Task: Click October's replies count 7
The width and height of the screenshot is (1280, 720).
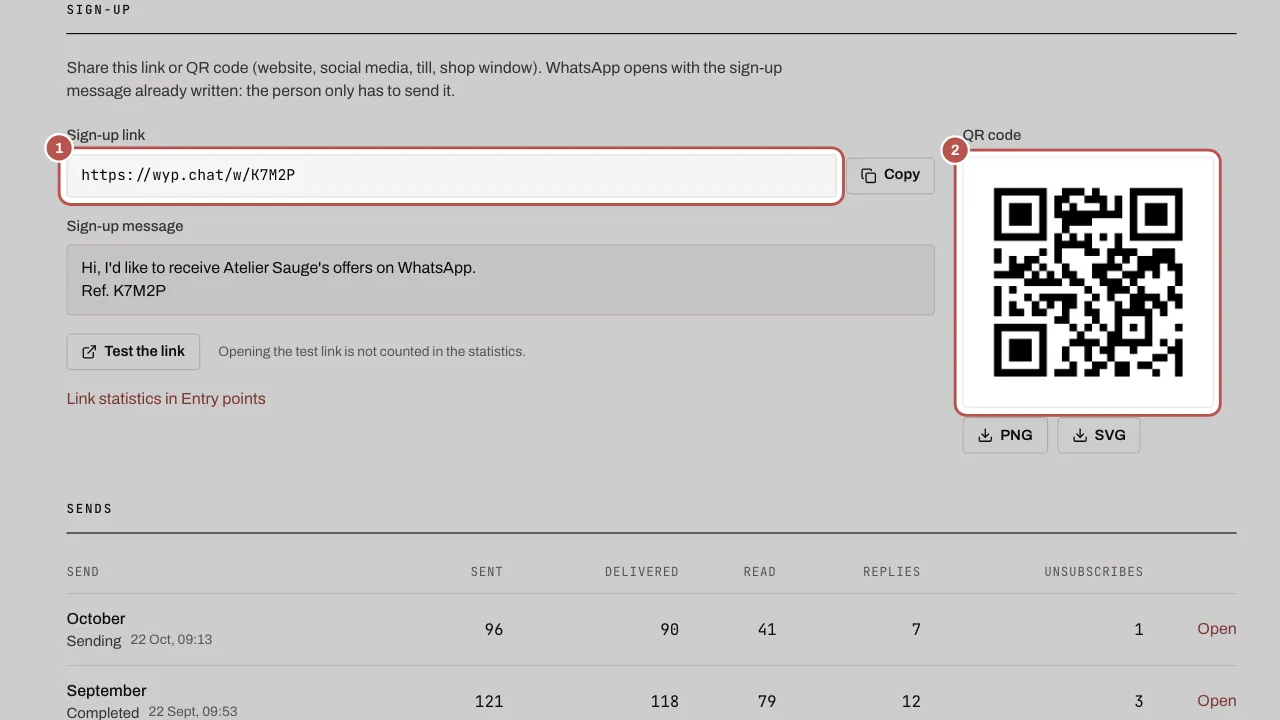Action: (916, 629)
